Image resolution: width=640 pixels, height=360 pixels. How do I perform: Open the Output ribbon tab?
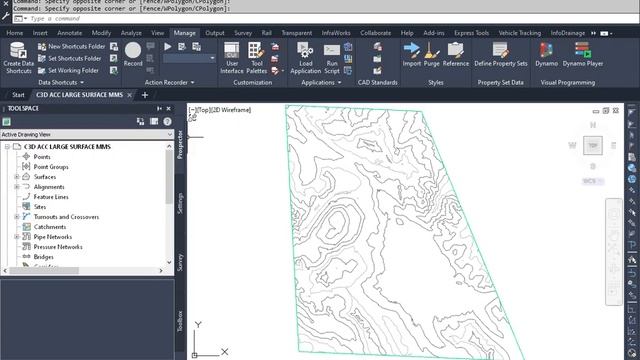click(x=215, y=33)
